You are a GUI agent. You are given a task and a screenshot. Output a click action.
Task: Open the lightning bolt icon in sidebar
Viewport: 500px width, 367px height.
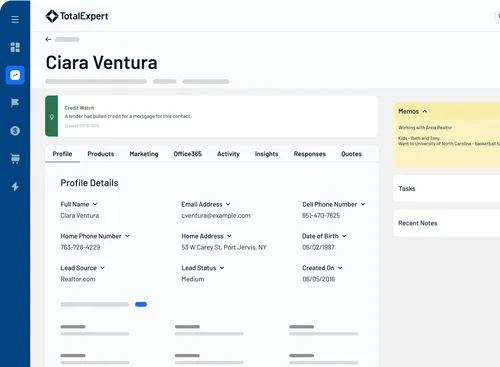tap(15, 186)
